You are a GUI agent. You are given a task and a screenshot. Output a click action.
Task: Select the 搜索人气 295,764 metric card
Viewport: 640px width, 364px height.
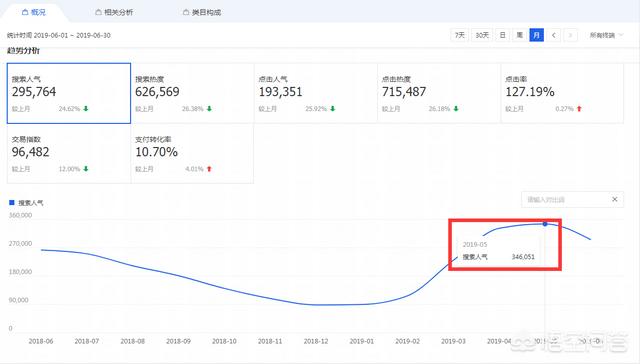coord(69,93)
